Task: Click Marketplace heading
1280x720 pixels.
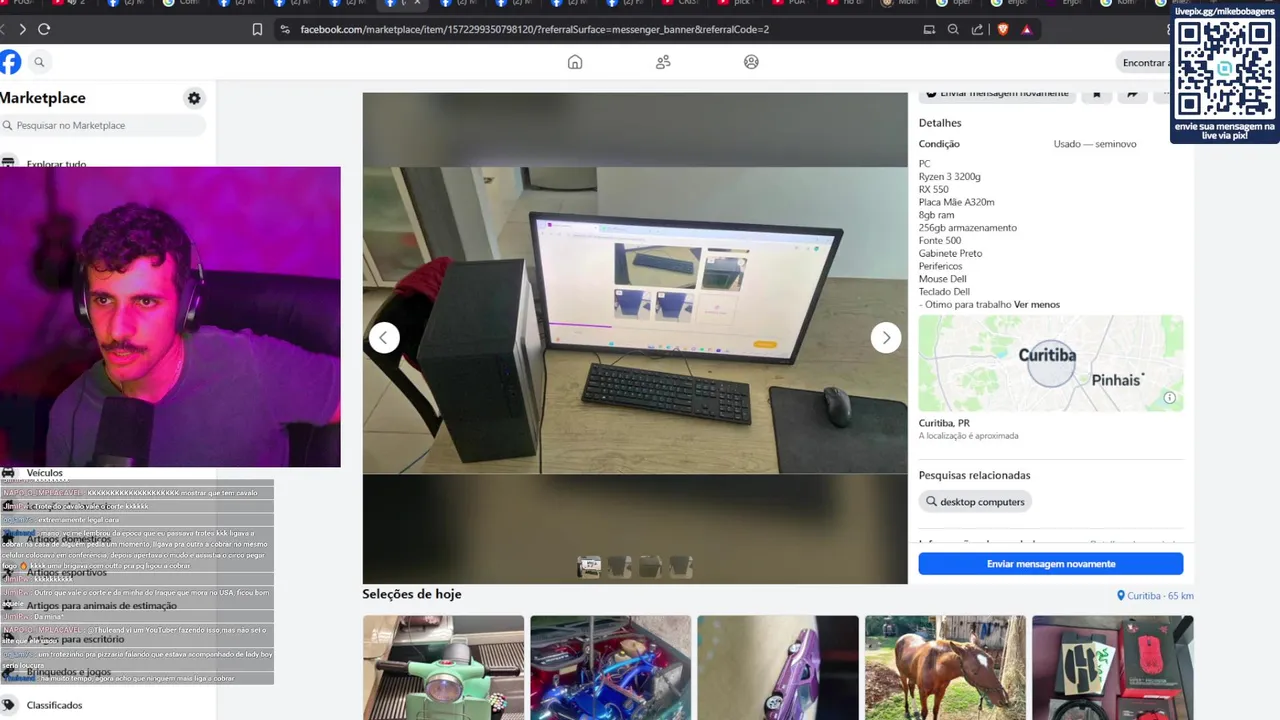Action: tap(43, 98)
